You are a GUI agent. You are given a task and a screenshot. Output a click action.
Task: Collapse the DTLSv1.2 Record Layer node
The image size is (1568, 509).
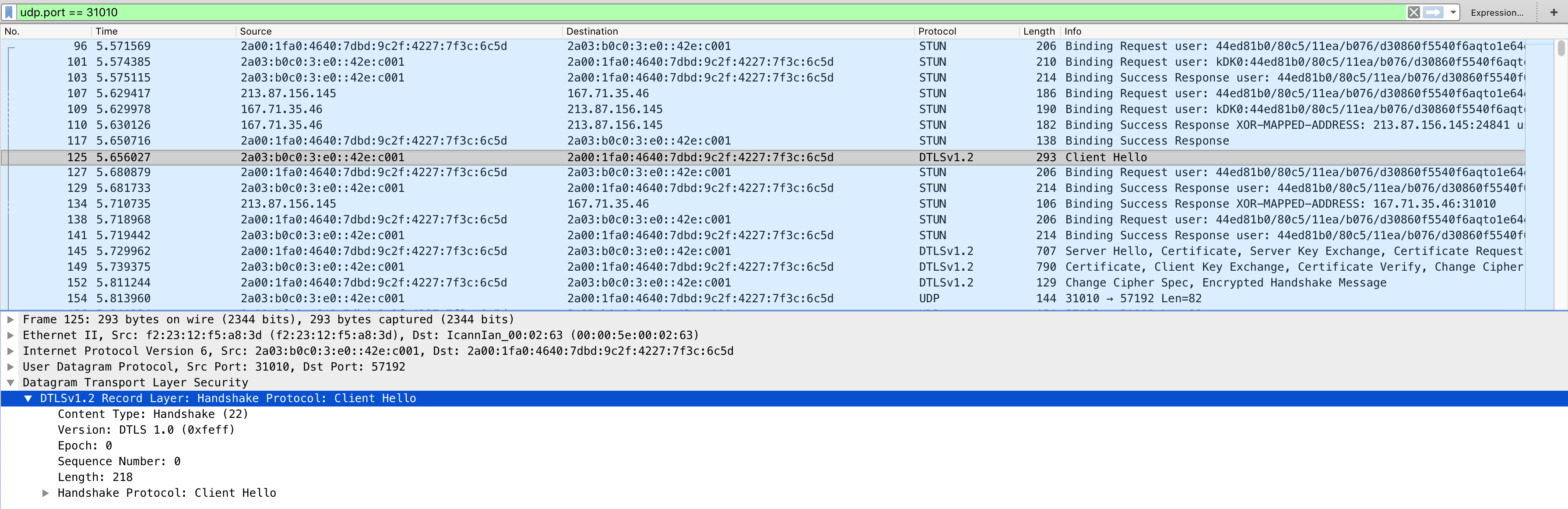28,398
